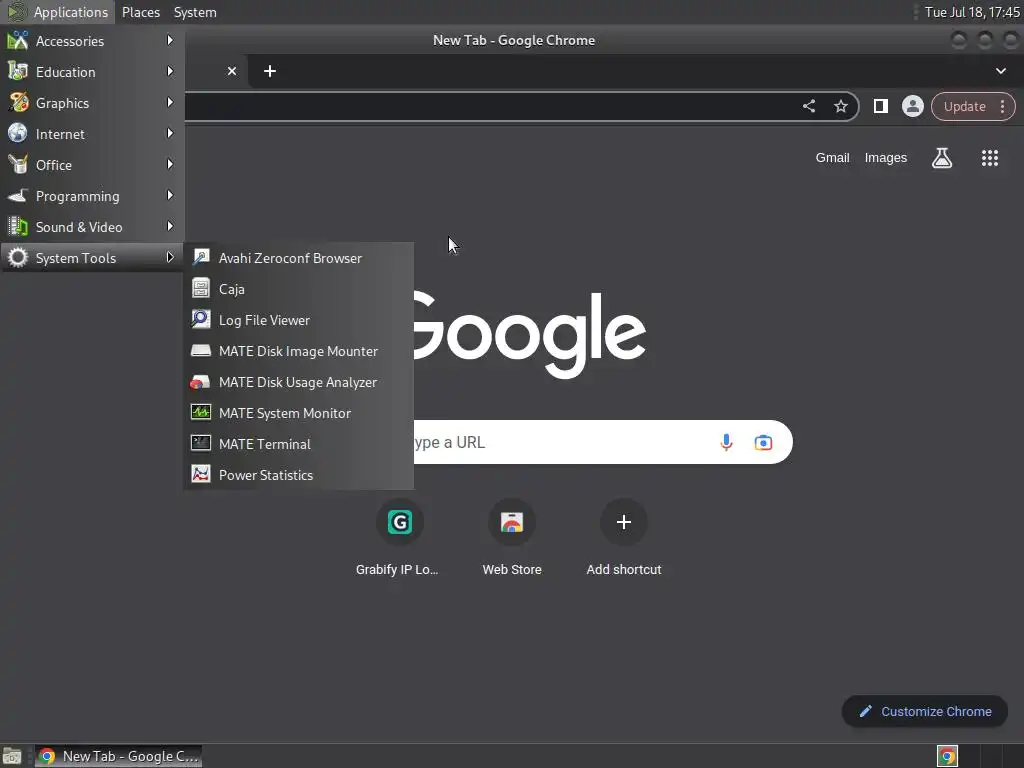Click the System Tools gear icon
1024x768 pixels.
coord(18,258)
